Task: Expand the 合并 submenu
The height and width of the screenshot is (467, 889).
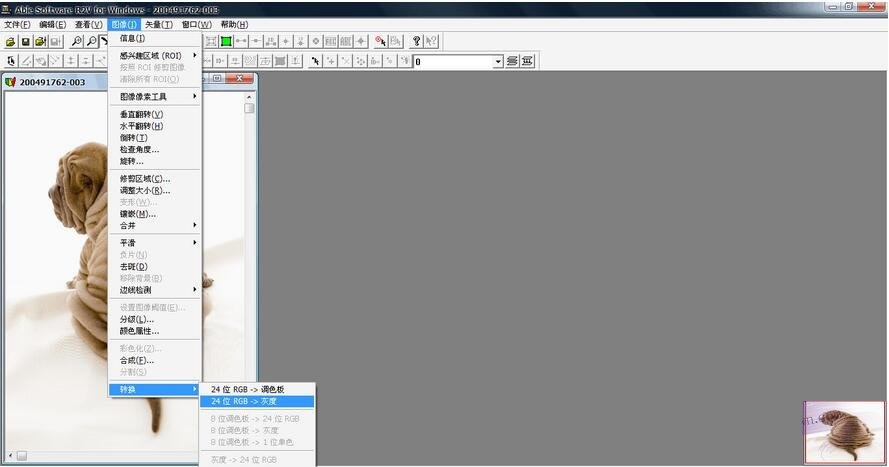Action: coord(154,226)
